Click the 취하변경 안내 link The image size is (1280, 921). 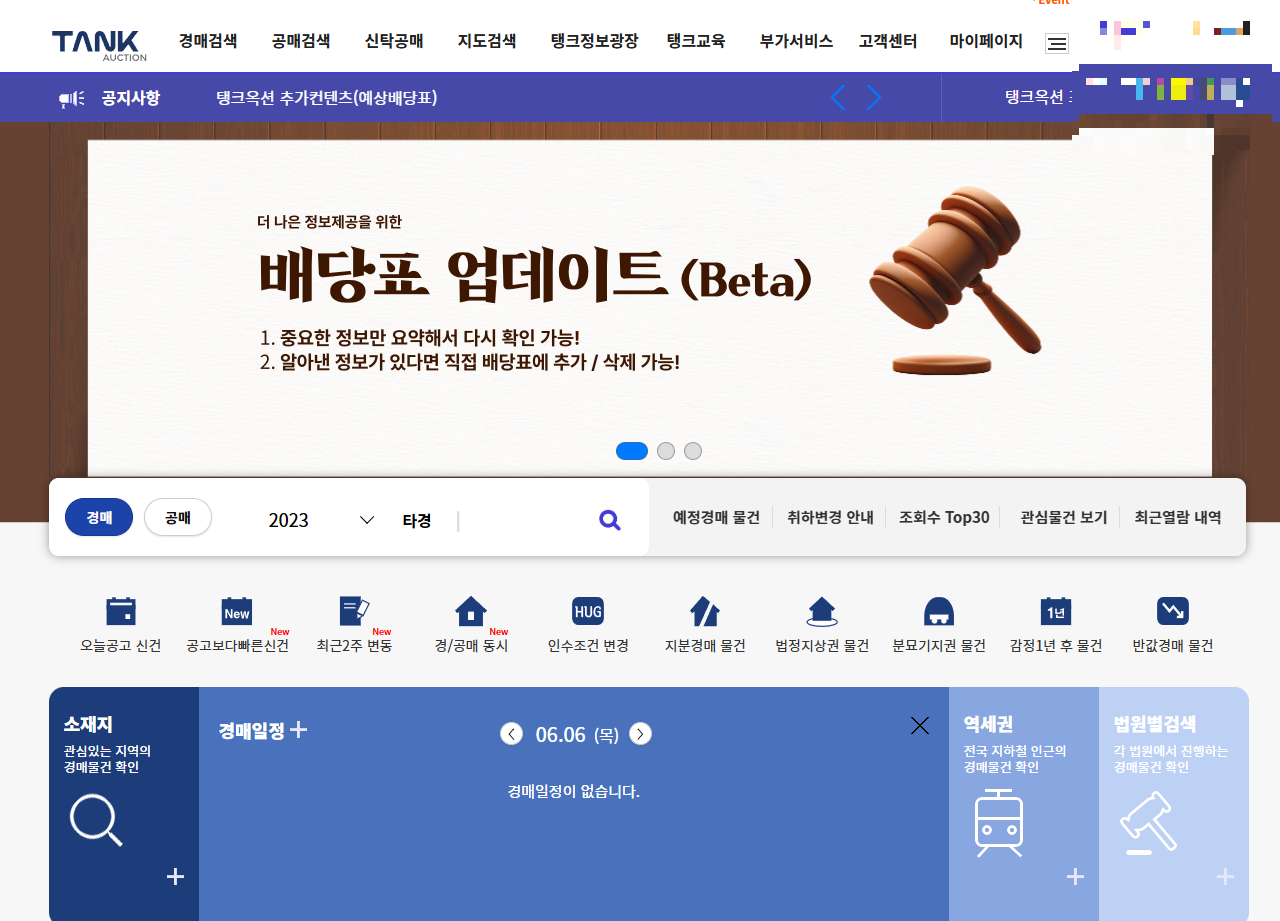(x=830, y=517)
